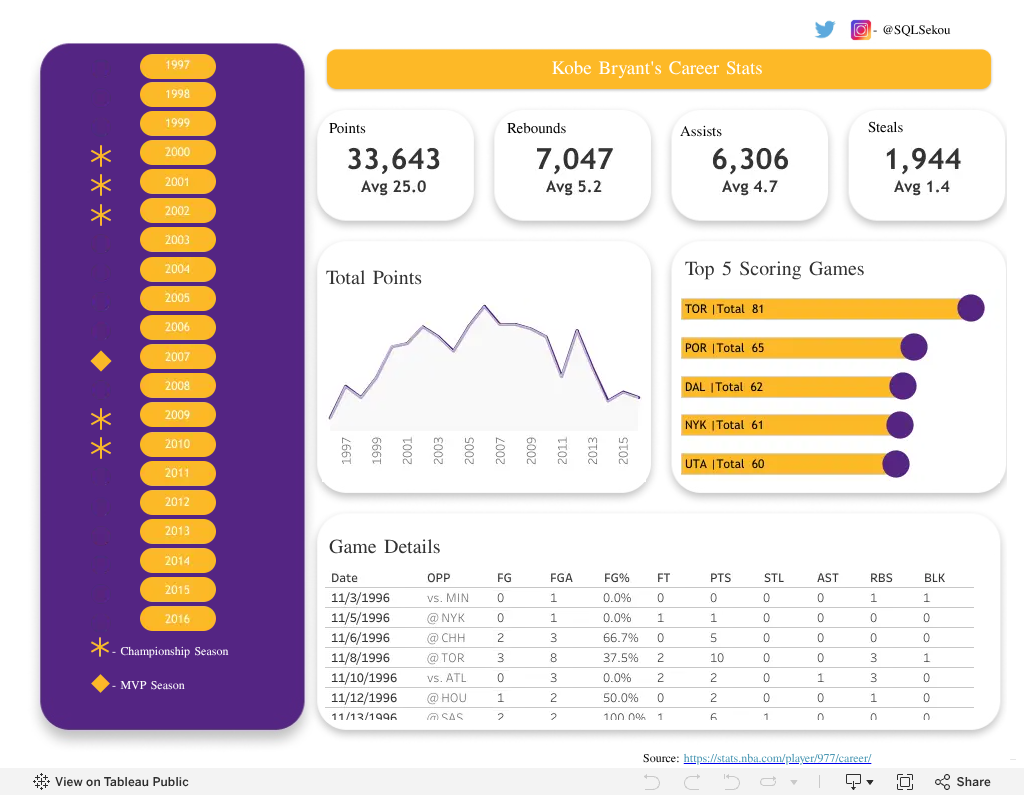1024x795 pixels.
Task: Click the Tableau logo icon in footer
Action: tap(41, 781)
